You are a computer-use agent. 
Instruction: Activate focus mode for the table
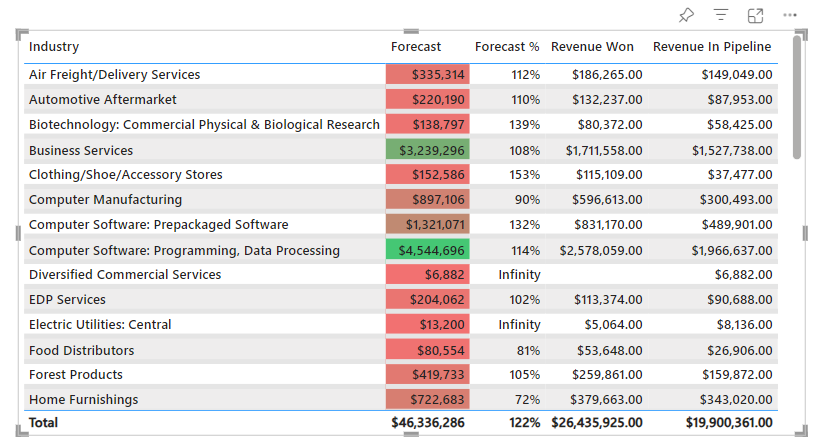click(x=755, y=15)
